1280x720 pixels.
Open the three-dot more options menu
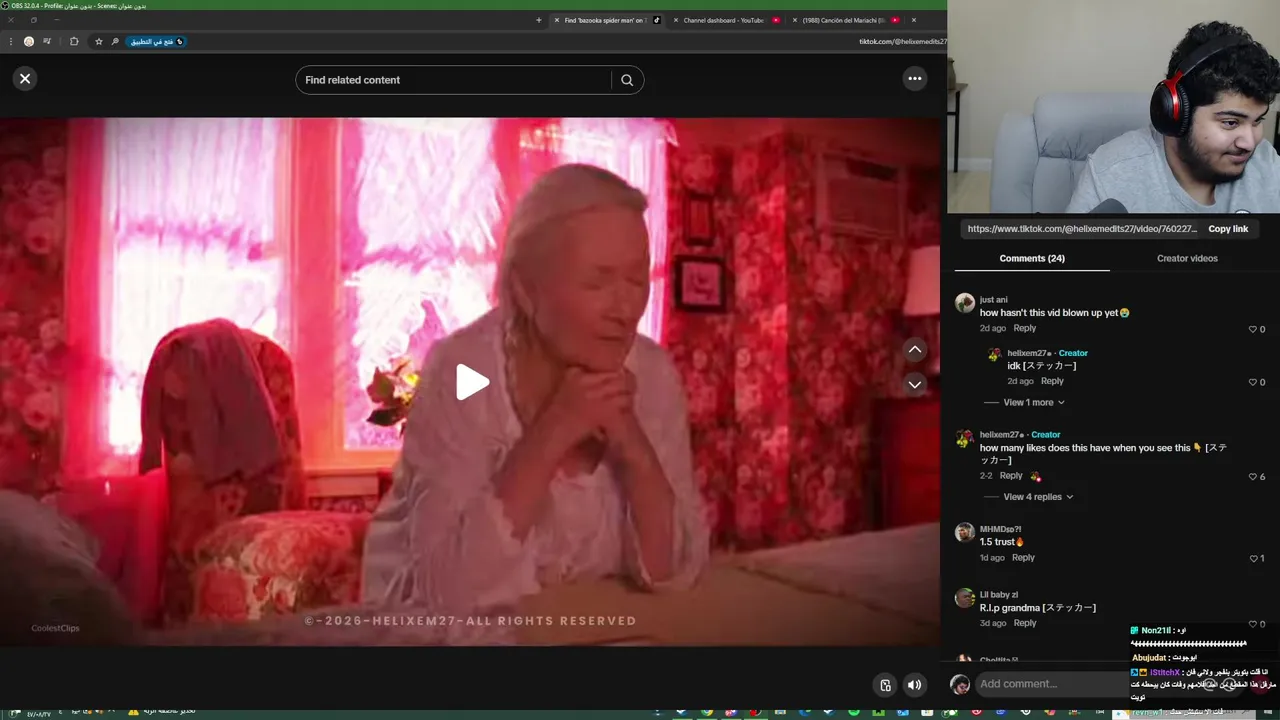point(914,79)
